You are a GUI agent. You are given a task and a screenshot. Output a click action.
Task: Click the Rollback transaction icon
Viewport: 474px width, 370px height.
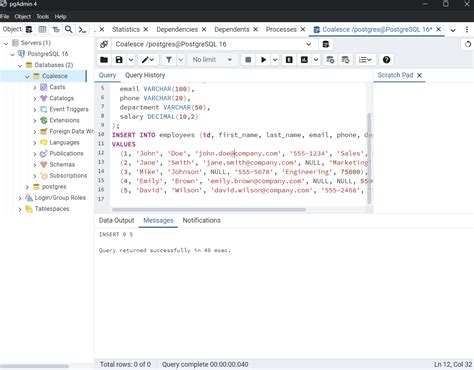click(x=346, y=60)
